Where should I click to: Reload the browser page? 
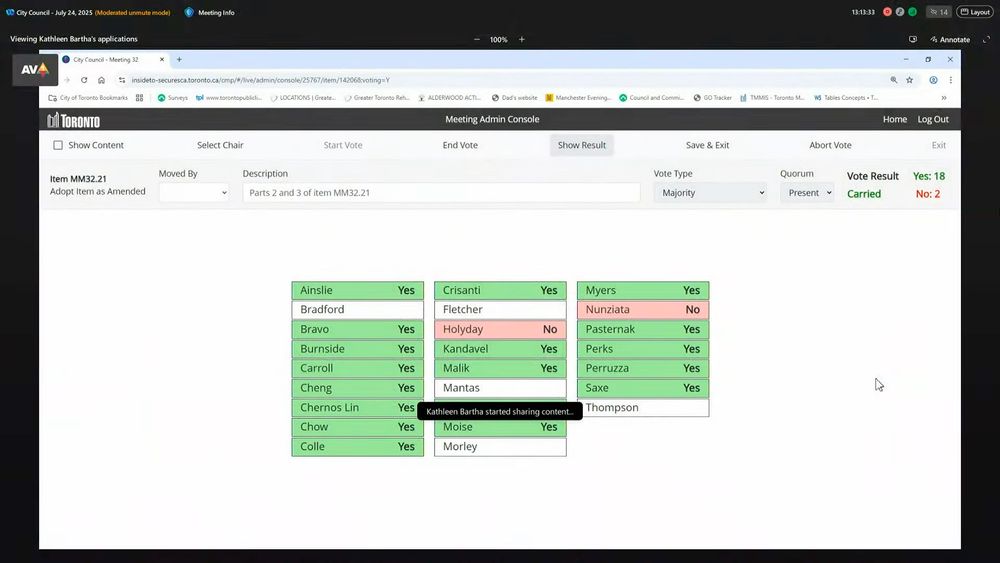84,80
